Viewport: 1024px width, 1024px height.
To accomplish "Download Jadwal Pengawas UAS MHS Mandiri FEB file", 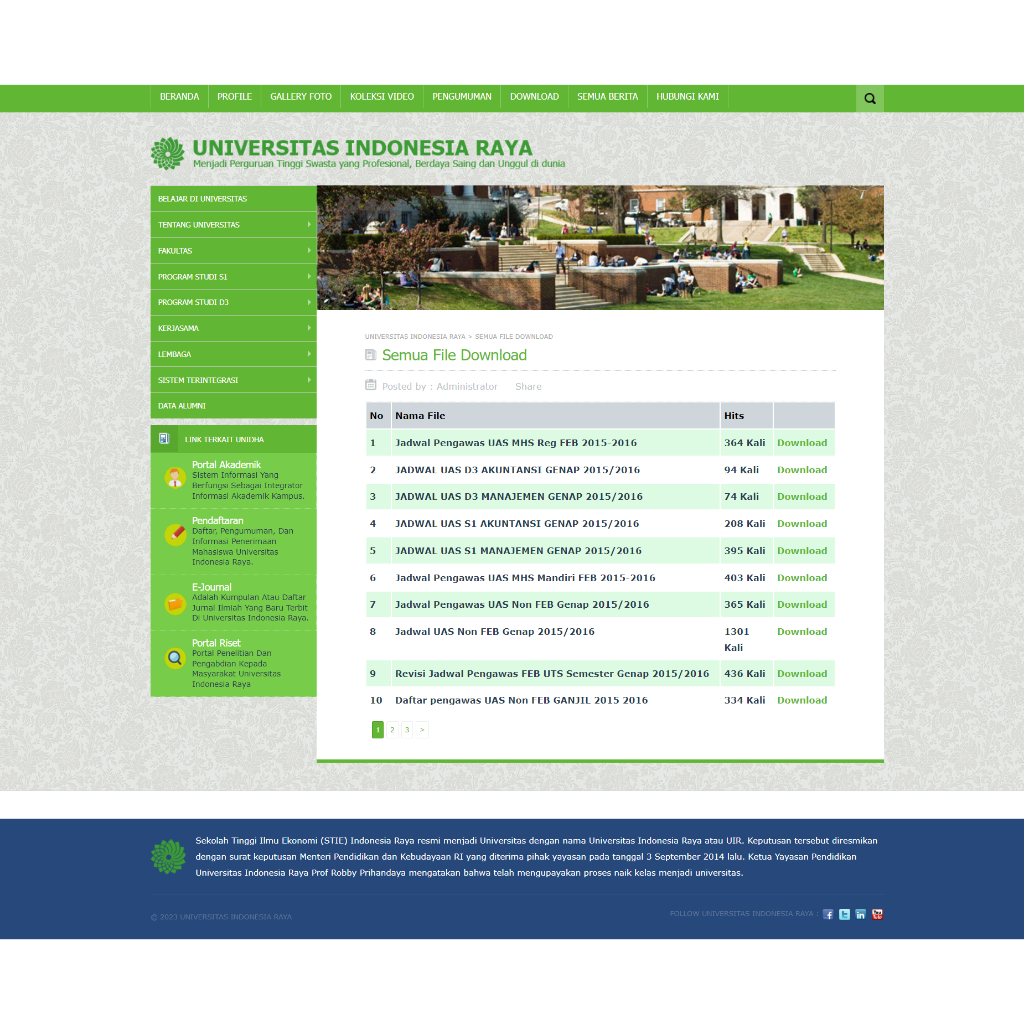I will point(802,578).
